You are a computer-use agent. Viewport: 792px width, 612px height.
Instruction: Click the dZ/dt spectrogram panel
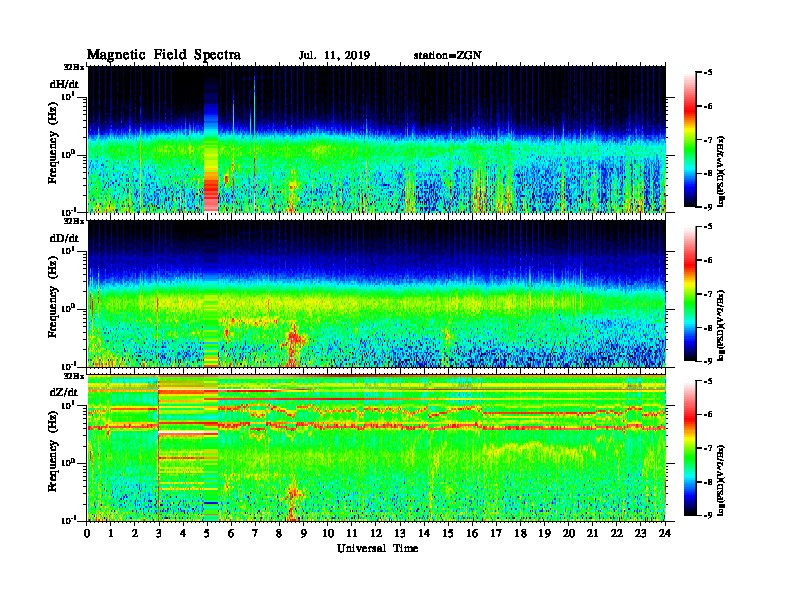click(x=377, y=448)
